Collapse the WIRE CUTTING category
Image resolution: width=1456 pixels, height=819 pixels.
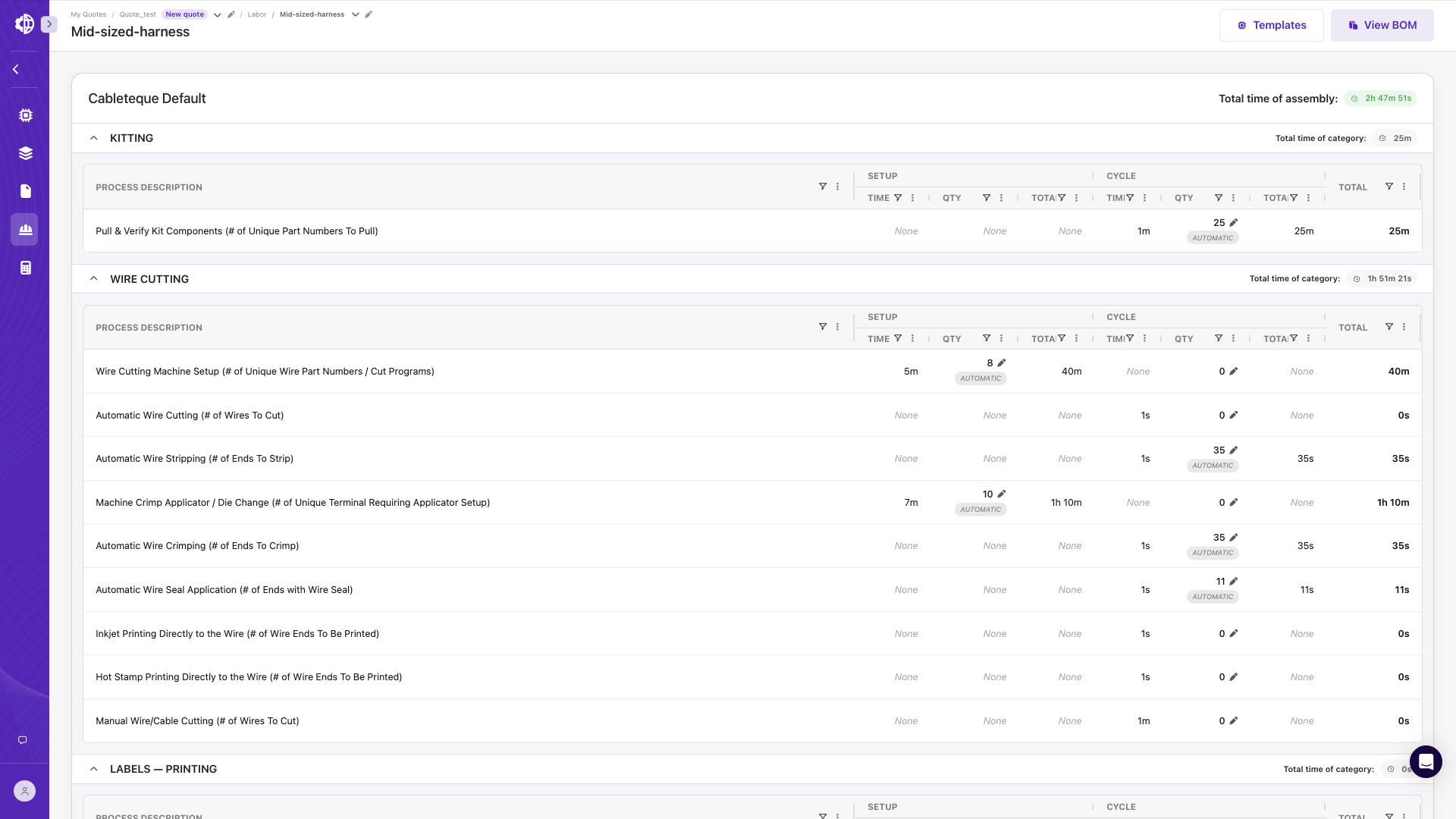[94, 279]
